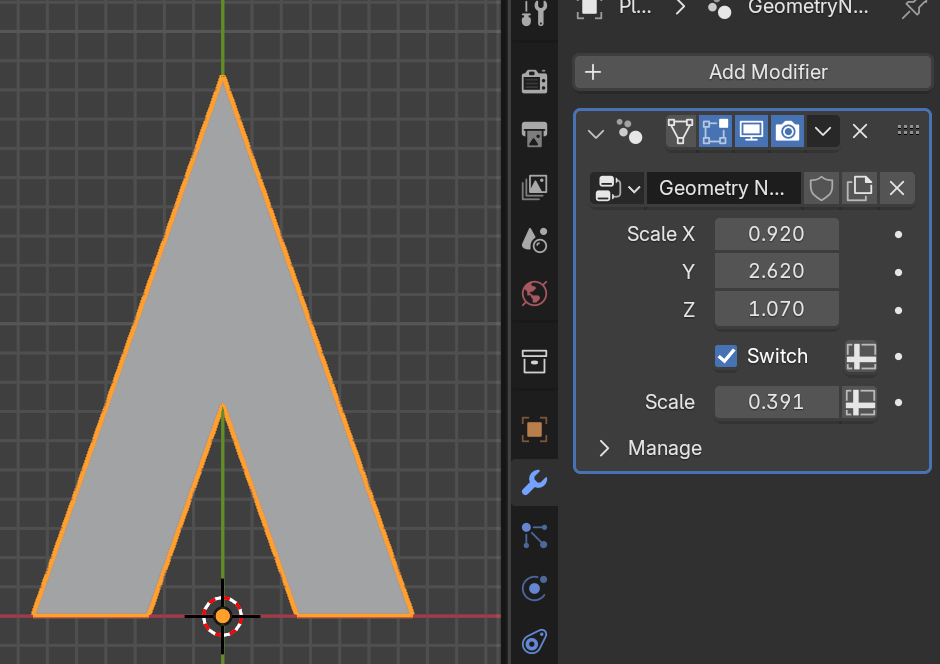Open the Particles properties tab

[534, 536]
